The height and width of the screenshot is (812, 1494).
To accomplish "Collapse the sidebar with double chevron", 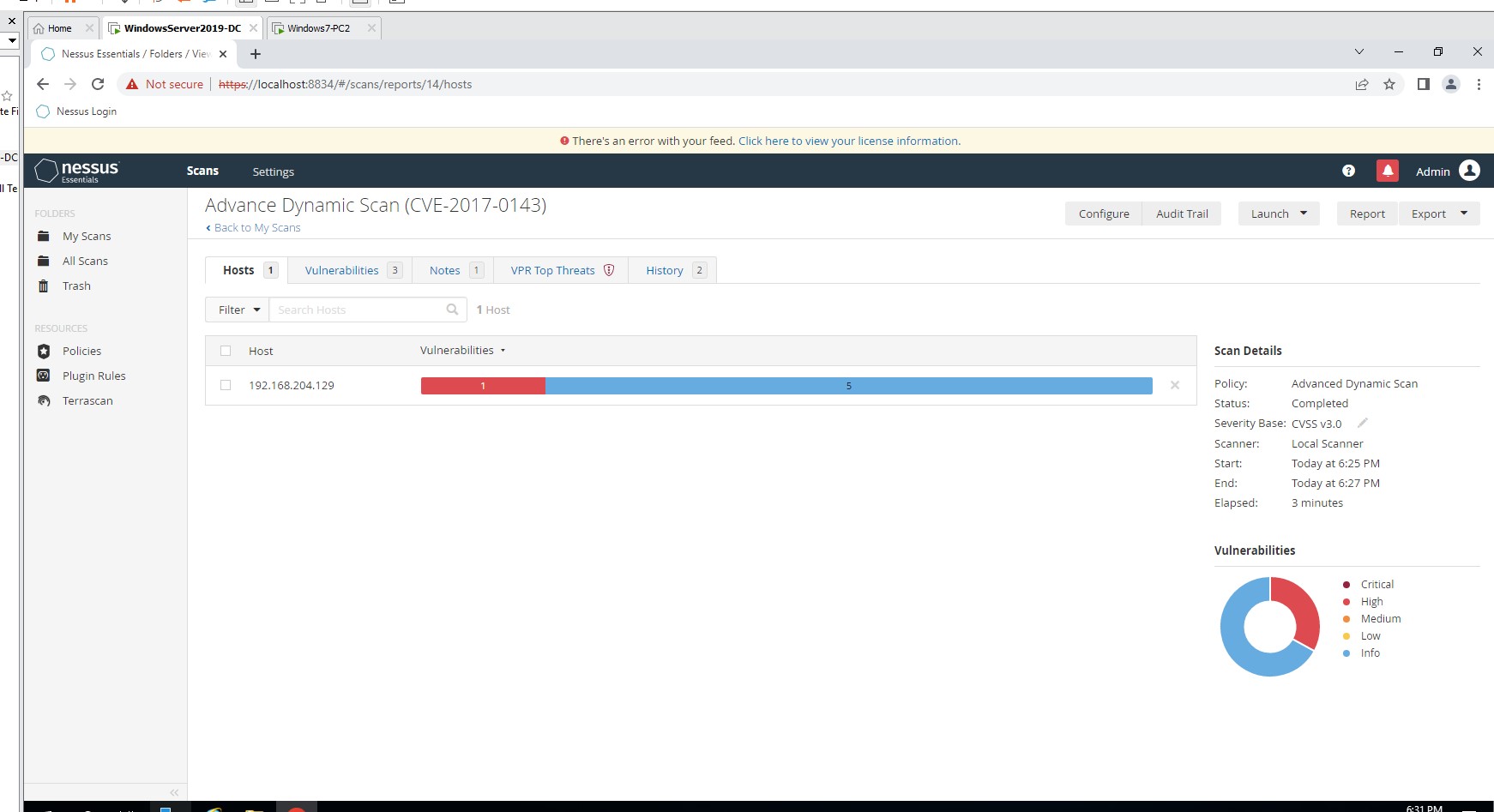I will (x=174, y=792).
